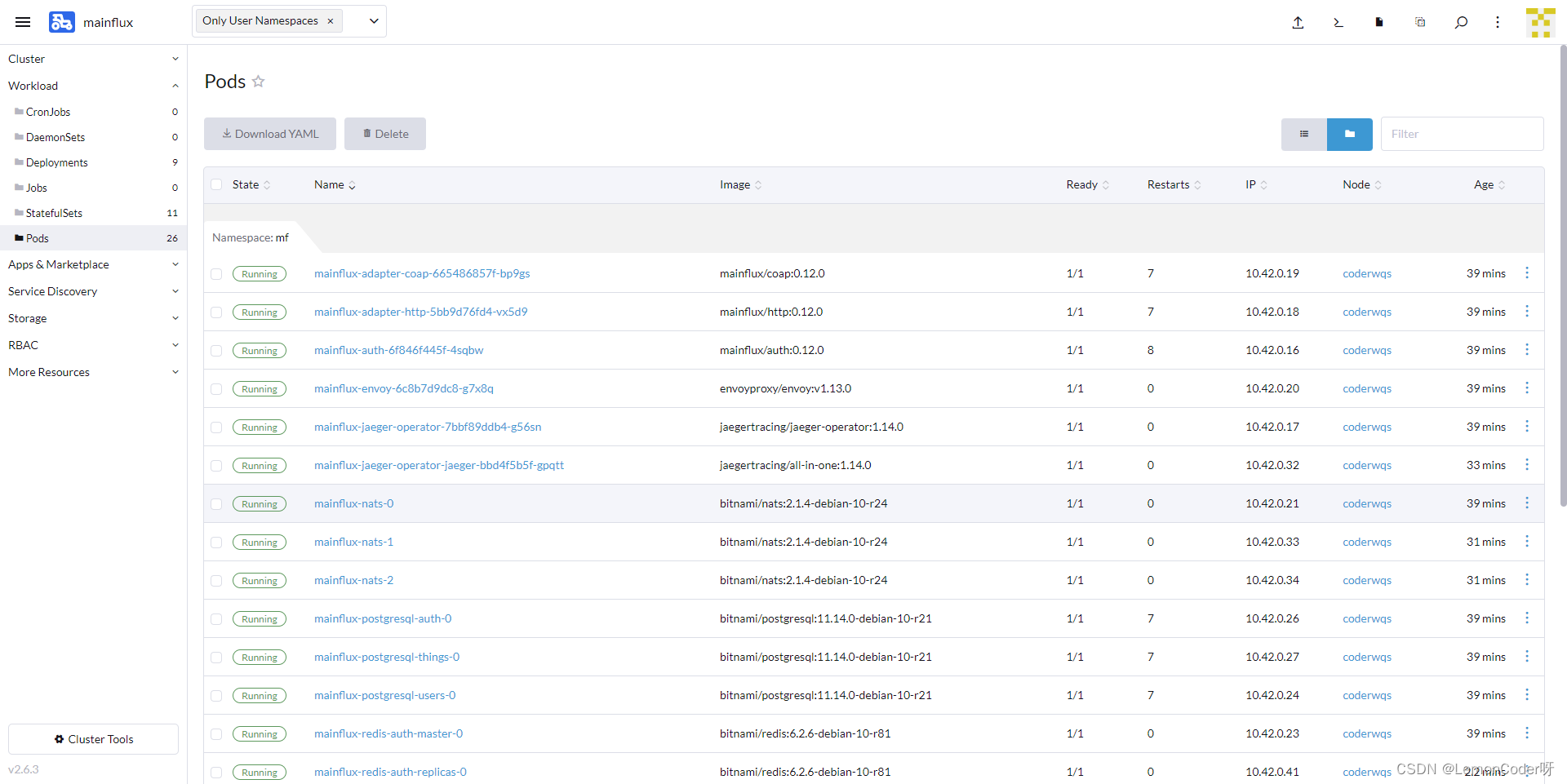The image size is (1567, 784).
Task: Click the Delete button
Action: coord(385,134)
